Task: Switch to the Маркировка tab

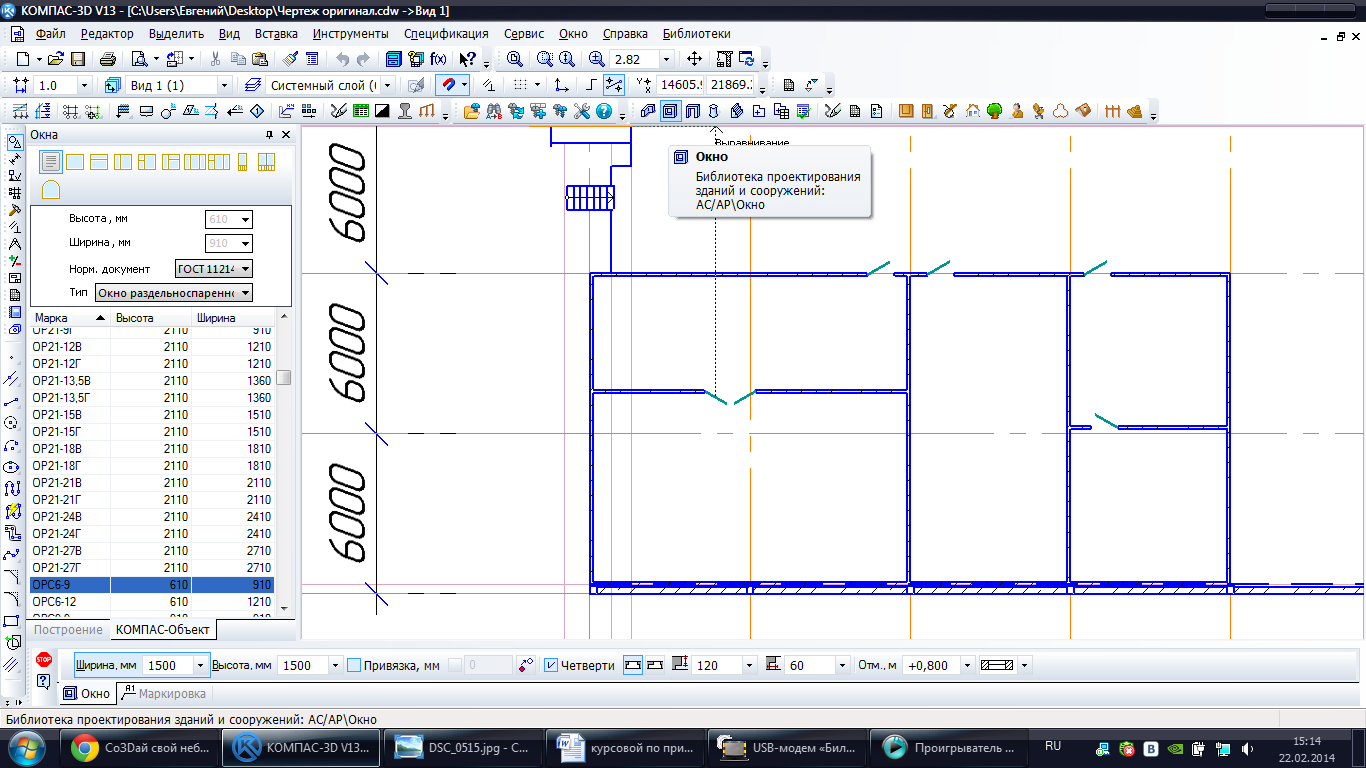Action: pos(163,693)
